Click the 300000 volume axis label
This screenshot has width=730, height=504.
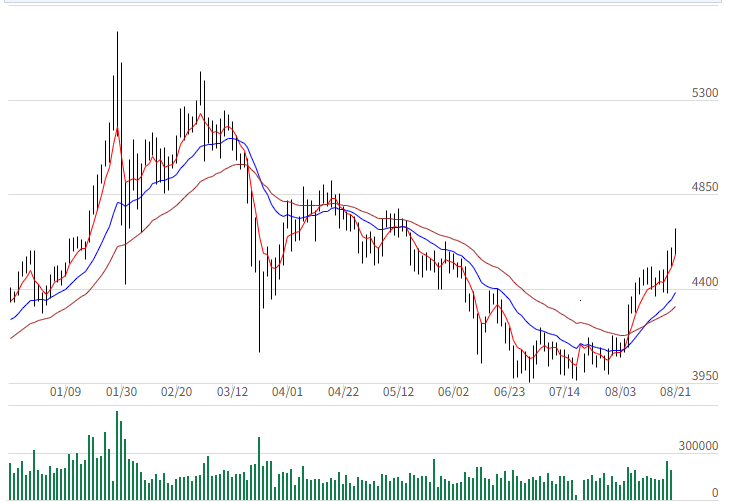pyautogui.click(x=698, y=446)
